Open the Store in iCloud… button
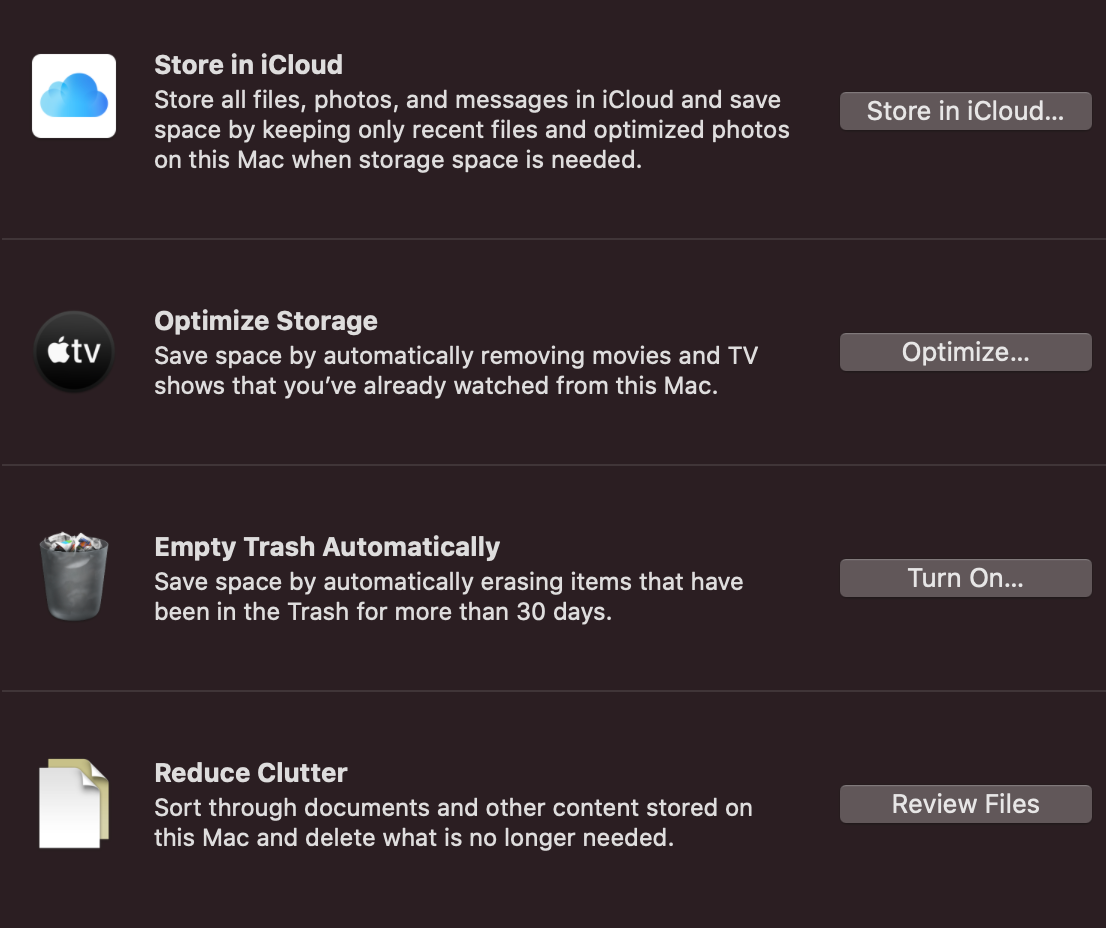The image size is (1106, 928). [966, 111]
